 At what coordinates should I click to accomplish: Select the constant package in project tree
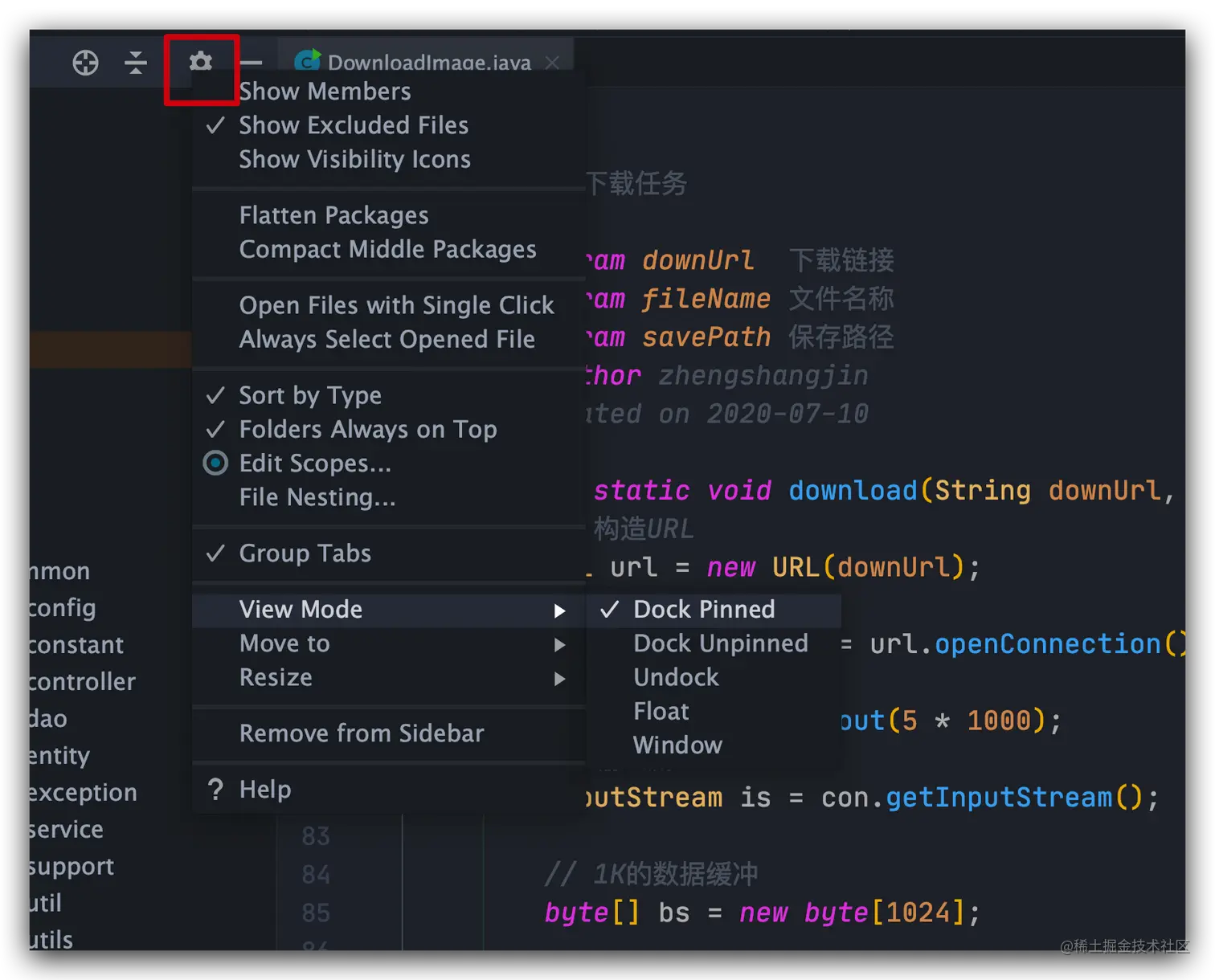click(x=76, y=644)
